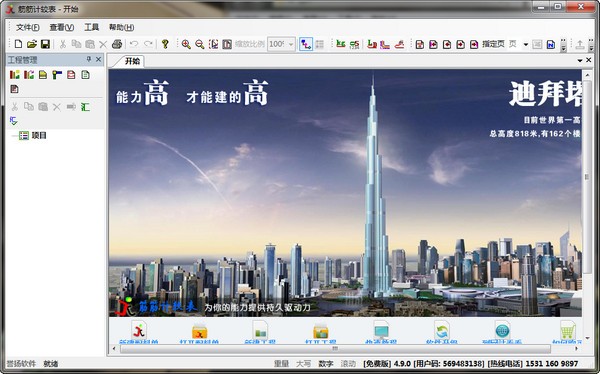Viewport: 600px width, 374px height.
Task: Open the 查看(V) menu
Action: pos(62,27)
